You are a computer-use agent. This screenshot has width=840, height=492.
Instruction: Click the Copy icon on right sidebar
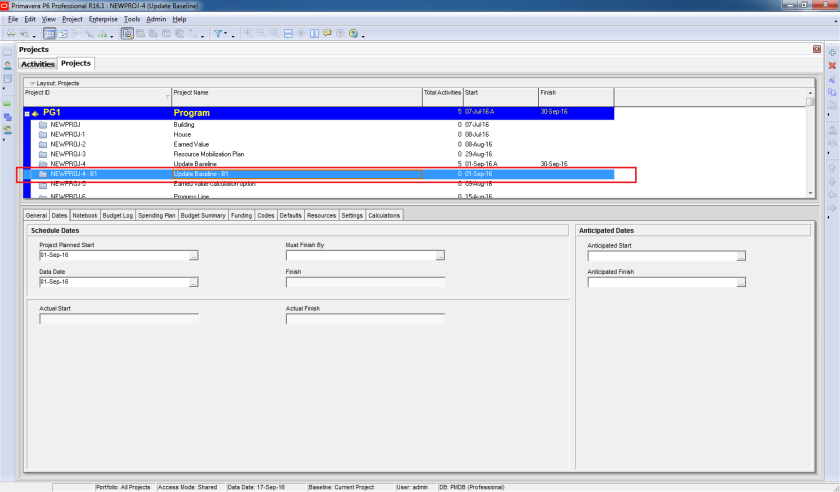click(832, 92)
